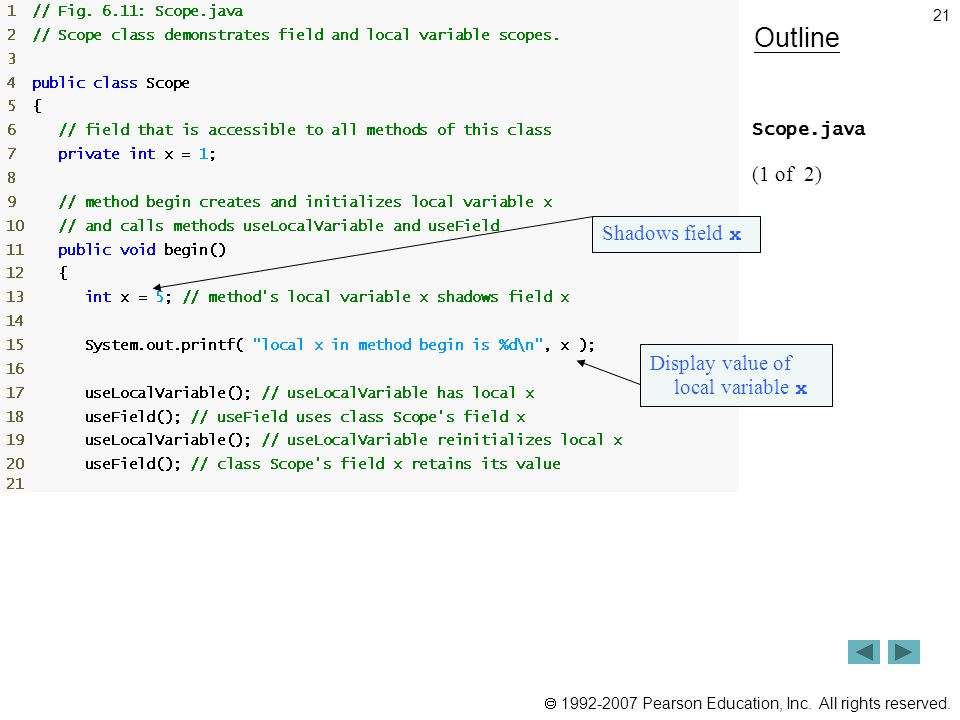Click line number 21 in the code listing
This screenshot has width=960, height=720.
pos(15,484)
